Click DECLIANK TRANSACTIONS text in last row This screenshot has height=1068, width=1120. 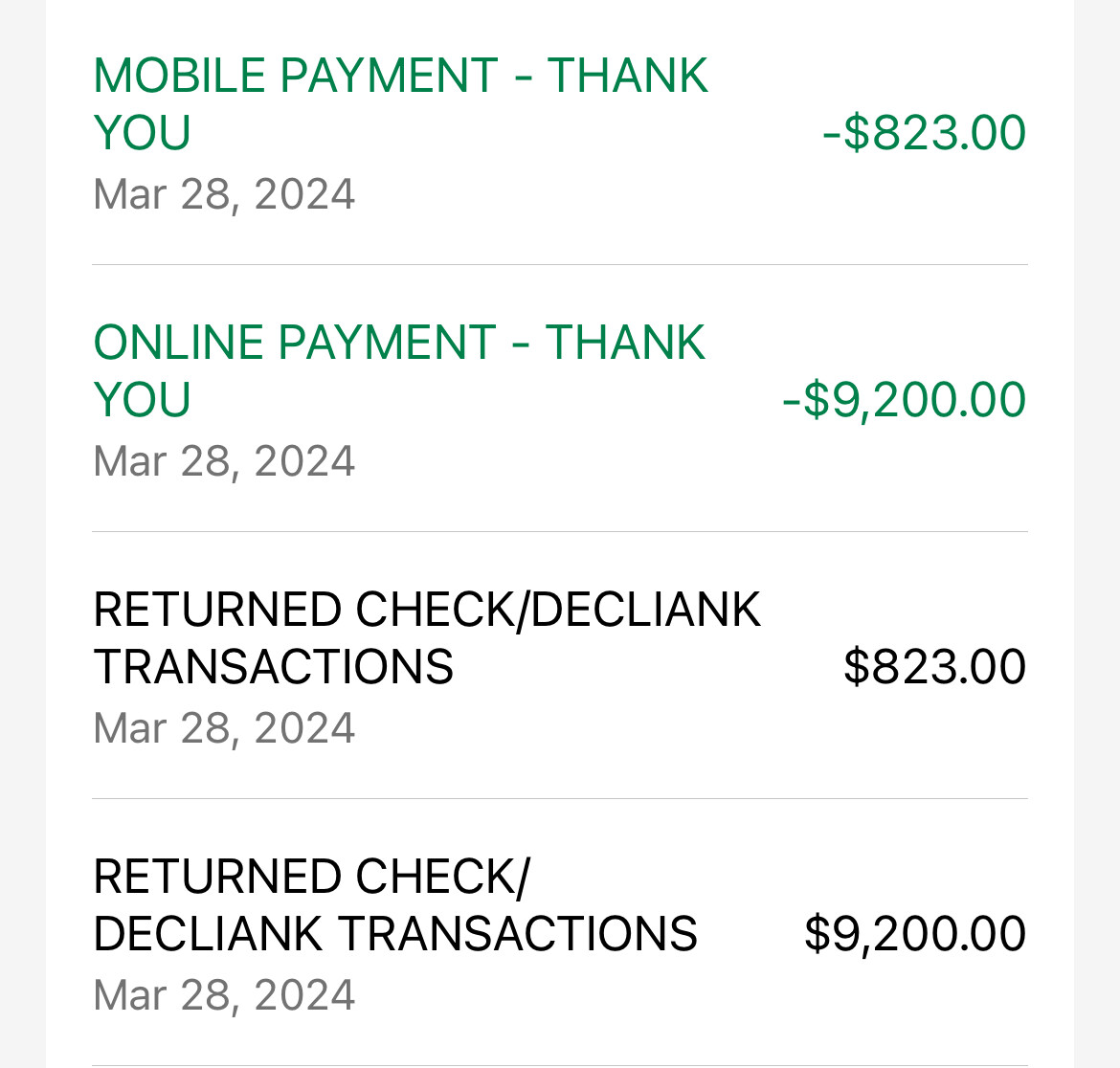pyautogui.click(x=395, y=934)
